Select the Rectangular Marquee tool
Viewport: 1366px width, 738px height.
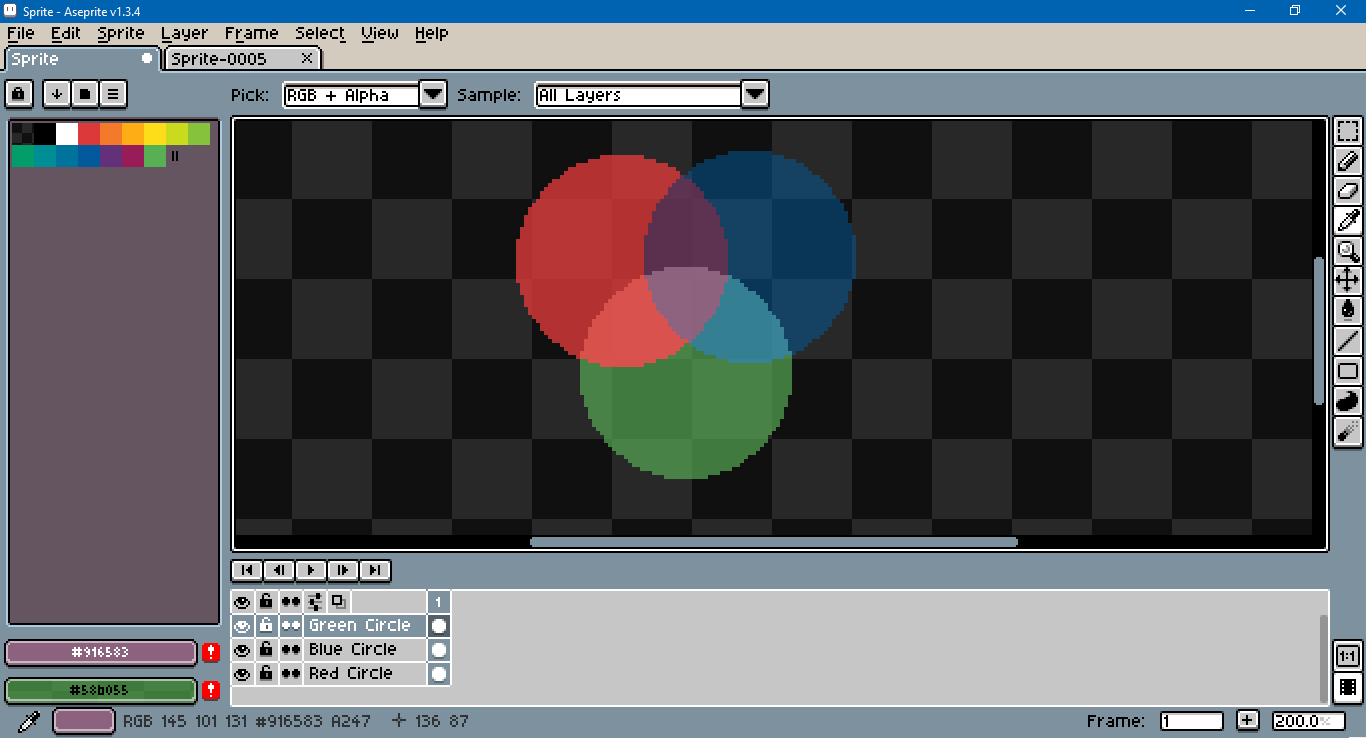(1348, 131)
